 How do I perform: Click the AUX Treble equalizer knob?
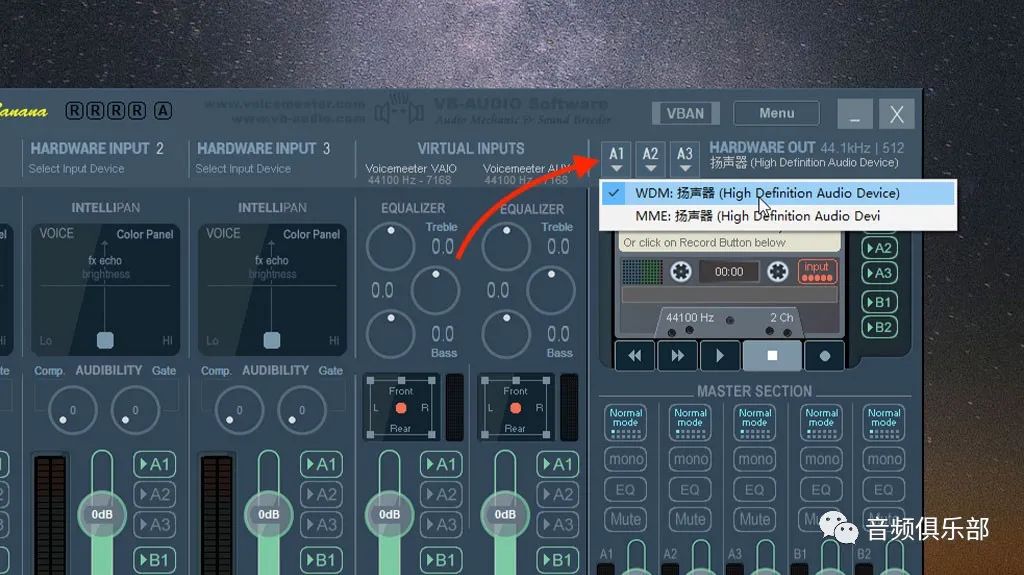tap(506, 246)
